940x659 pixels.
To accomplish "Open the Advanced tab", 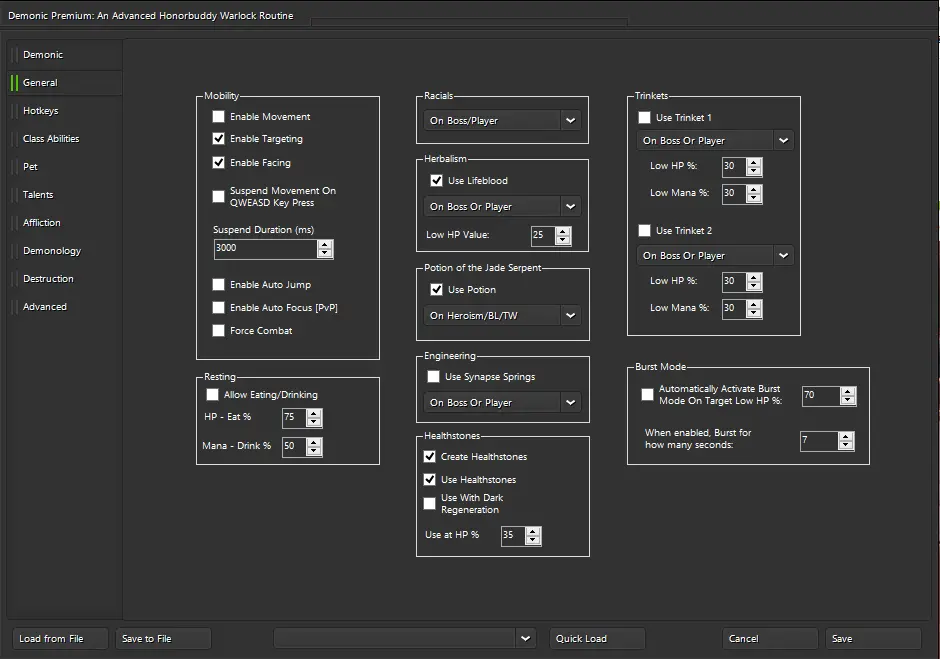I will (65, 306).
